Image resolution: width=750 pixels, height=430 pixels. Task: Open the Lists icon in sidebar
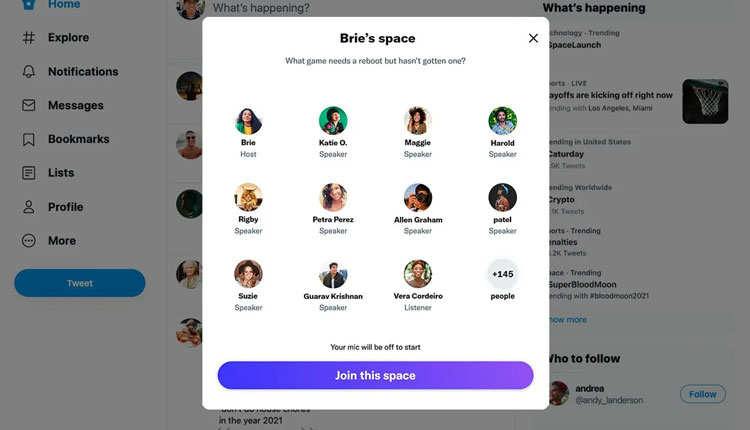tap(29, 173)
